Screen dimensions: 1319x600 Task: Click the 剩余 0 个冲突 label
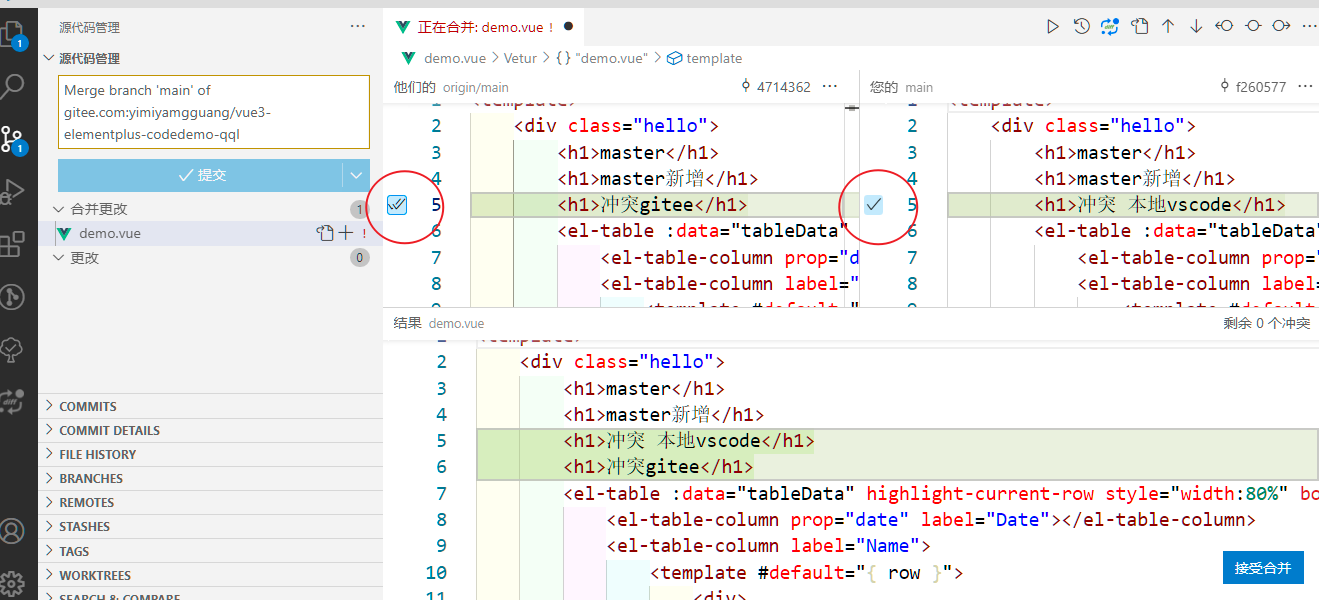1266,323
